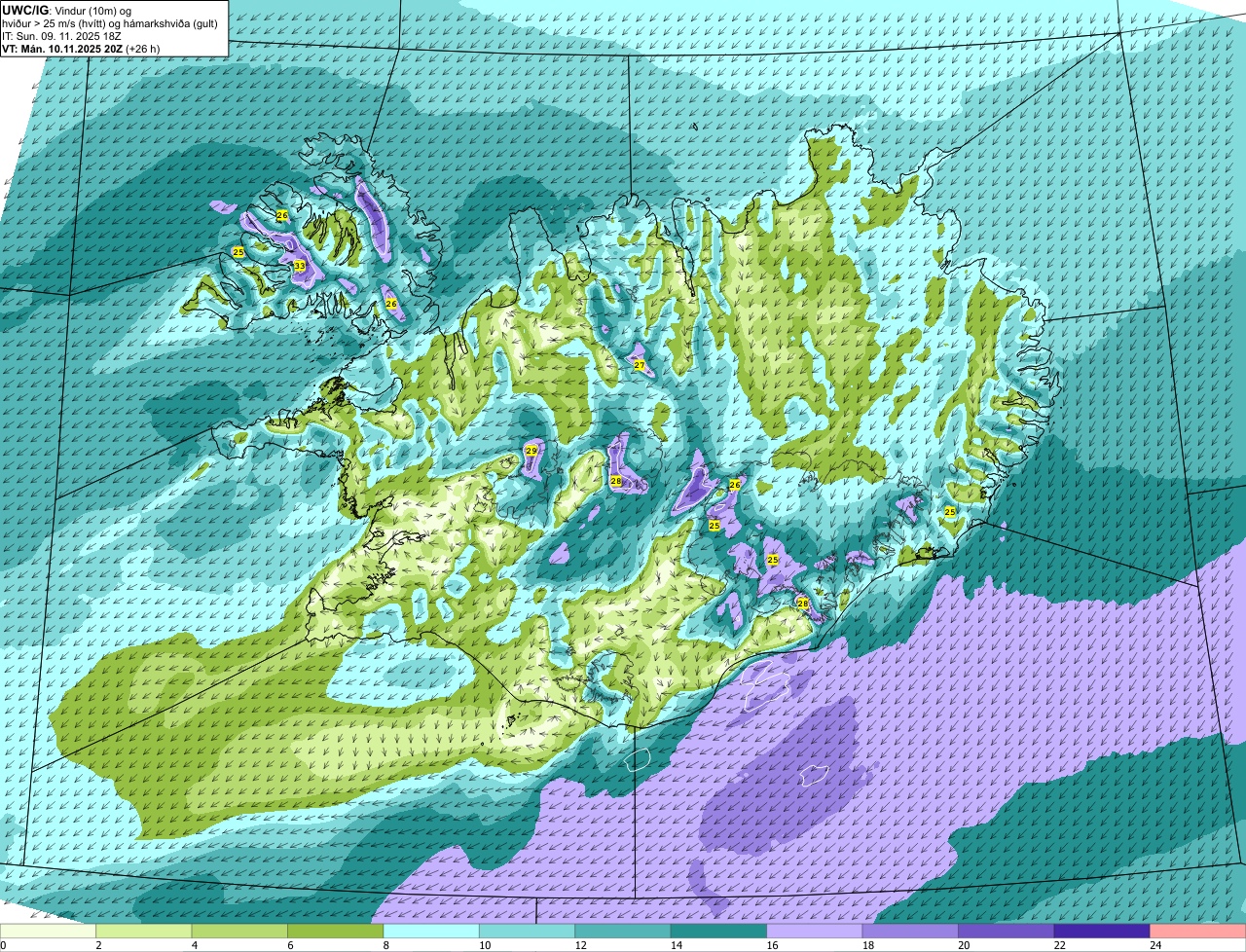Select the 14–16 m/s dark teal swatch
Image resolution: width=1246 pixels, height=952 pixels.
[x=719, y=931]
